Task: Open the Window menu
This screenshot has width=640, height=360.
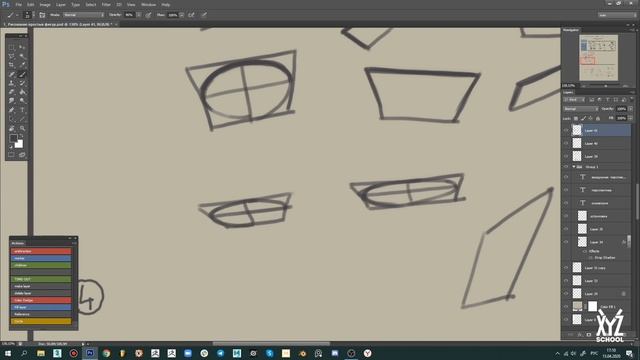Action: coord(148,4)
